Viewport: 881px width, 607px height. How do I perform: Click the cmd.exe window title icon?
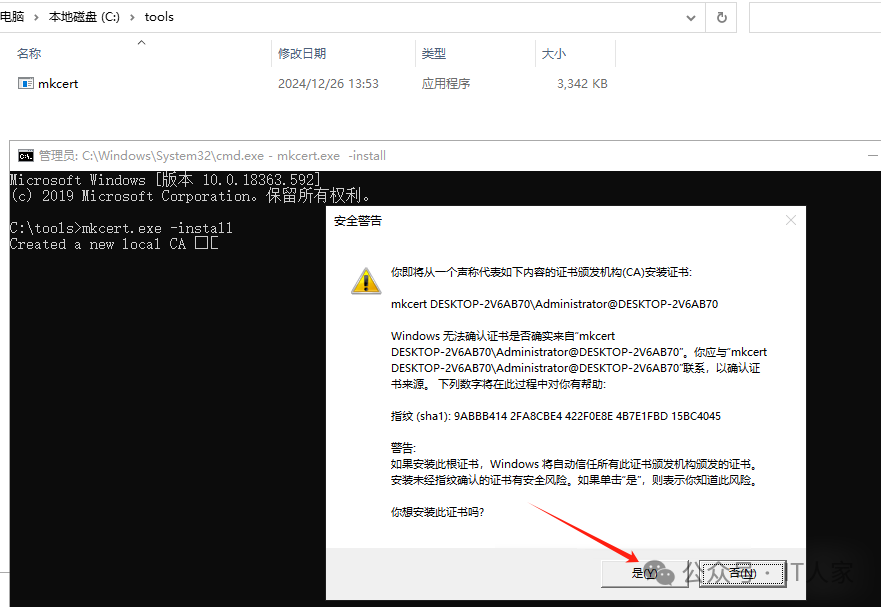tap(25, 156)
